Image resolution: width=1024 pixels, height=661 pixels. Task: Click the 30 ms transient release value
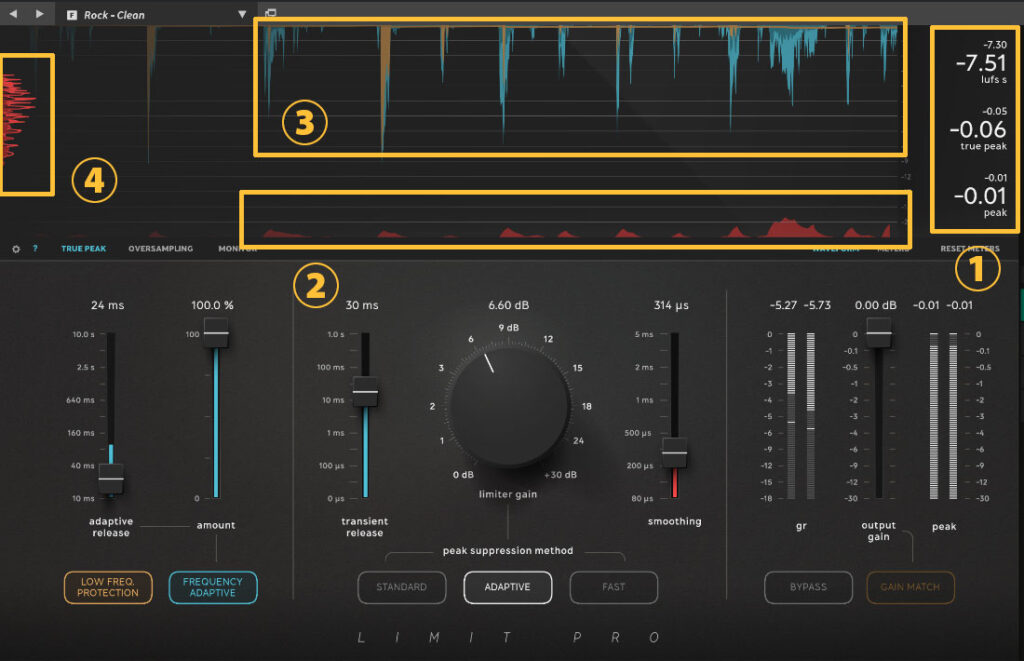click(362, 305)
